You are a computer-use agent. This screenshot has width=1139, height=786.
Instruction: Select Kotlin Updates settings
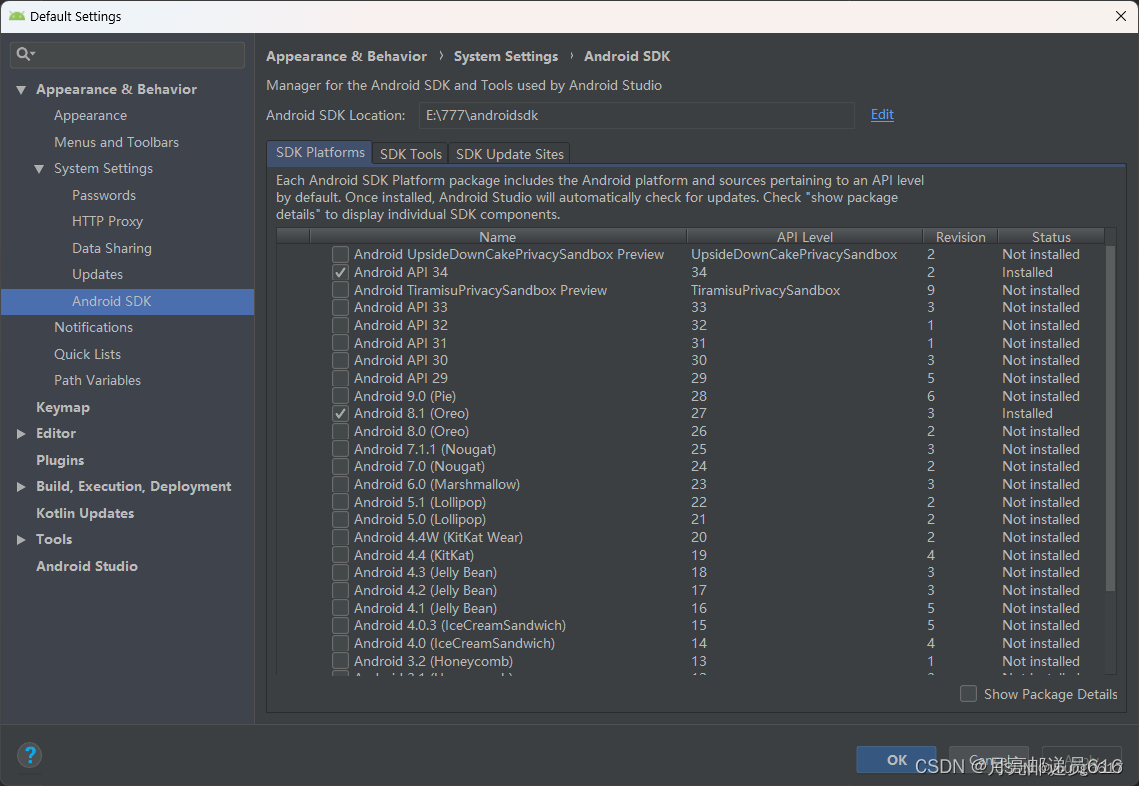[x=85, y=514]
